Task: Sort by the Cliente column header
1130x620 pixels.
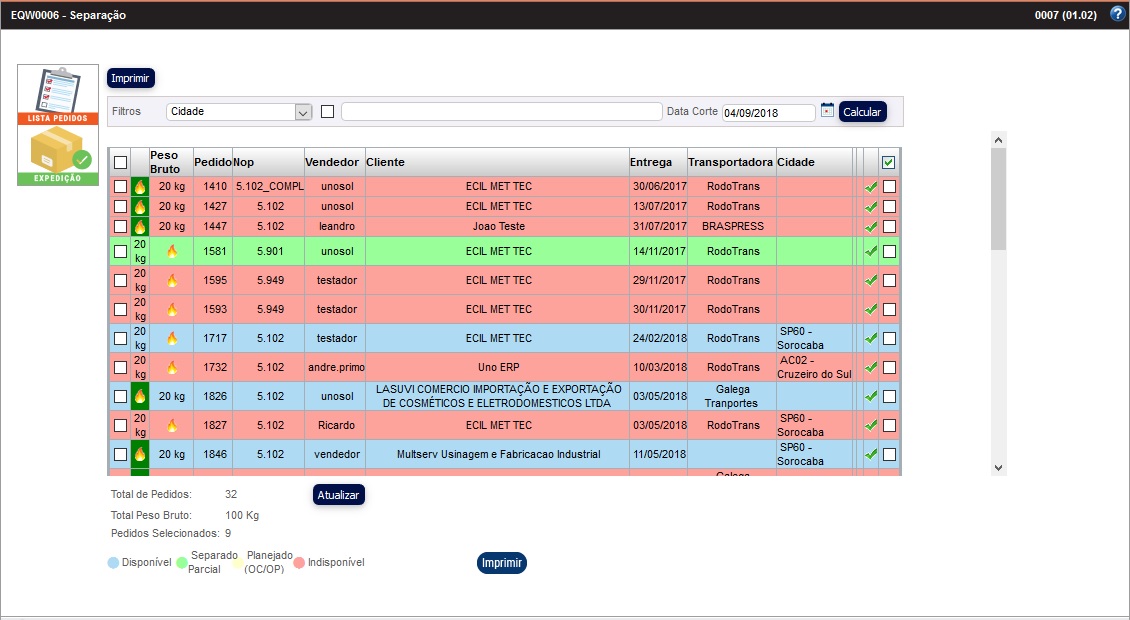Action: point(496,162)
